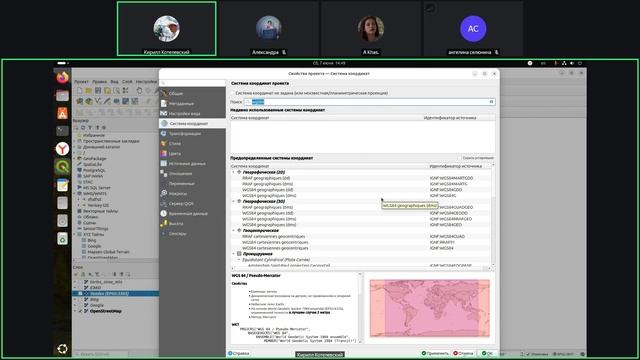The image size is (640, 360).
Task: Select PostgreSQL in the browser panel
Action: pyautogui.click(x=94, y=170)
